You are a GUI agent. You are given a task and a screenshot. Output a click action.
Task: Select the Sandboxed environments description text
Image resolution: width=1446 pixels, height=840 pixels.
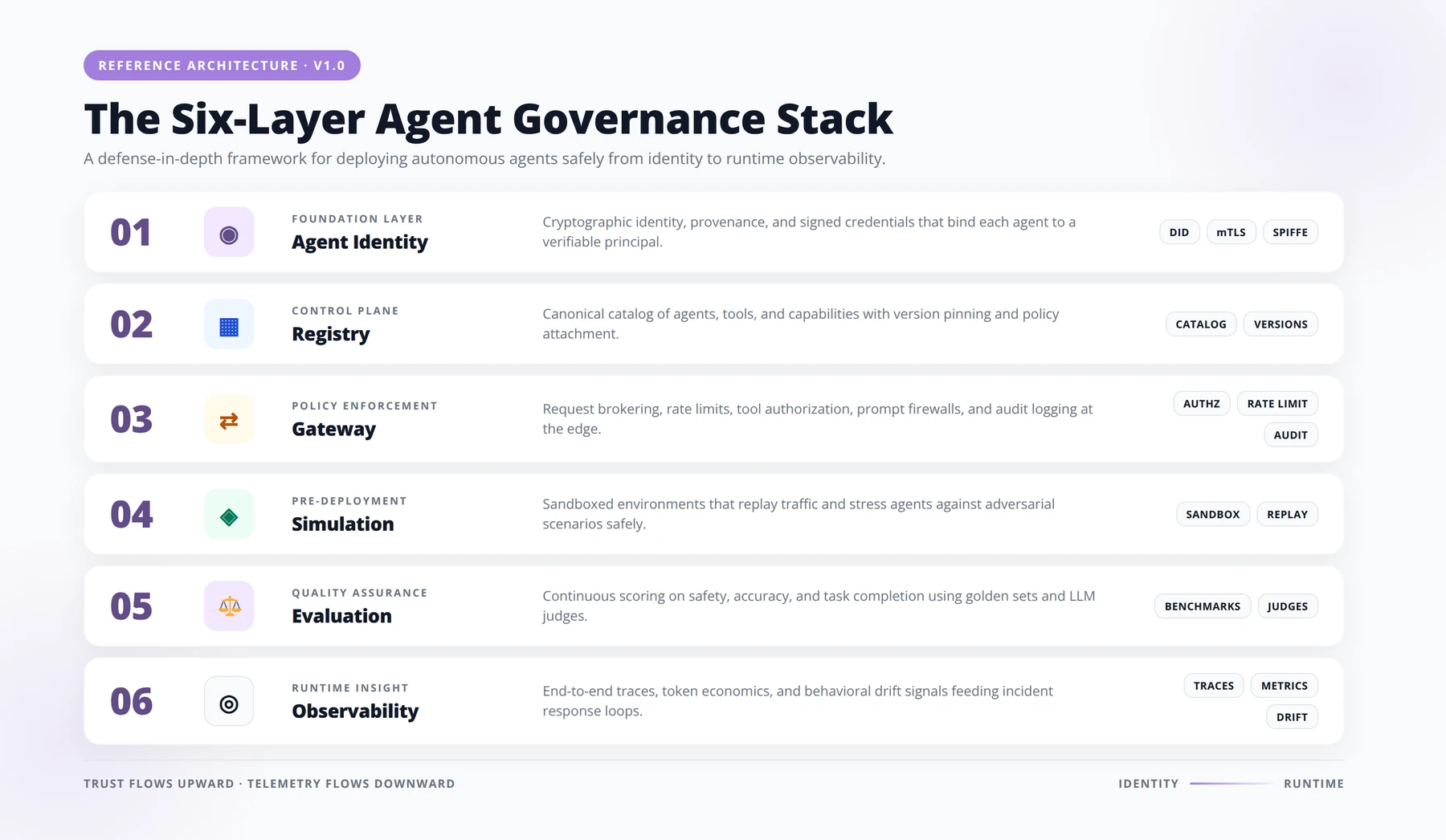click(799, 514)
